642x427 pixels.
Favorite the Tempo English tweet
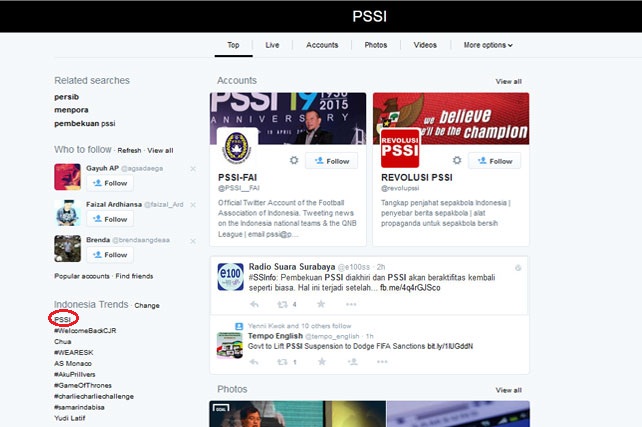coord(322,361)
